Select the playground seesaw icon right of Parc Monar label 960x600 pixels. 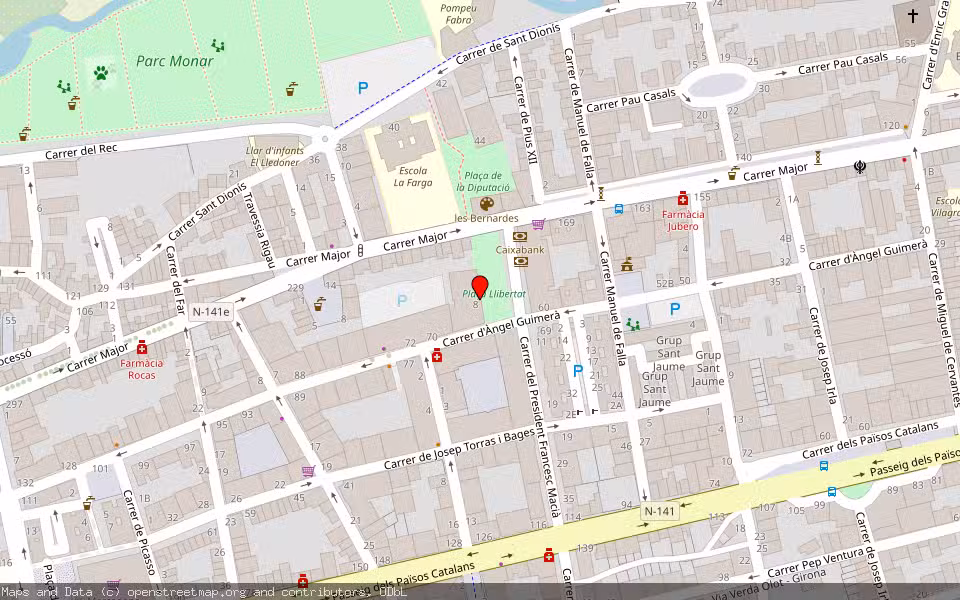217,45
